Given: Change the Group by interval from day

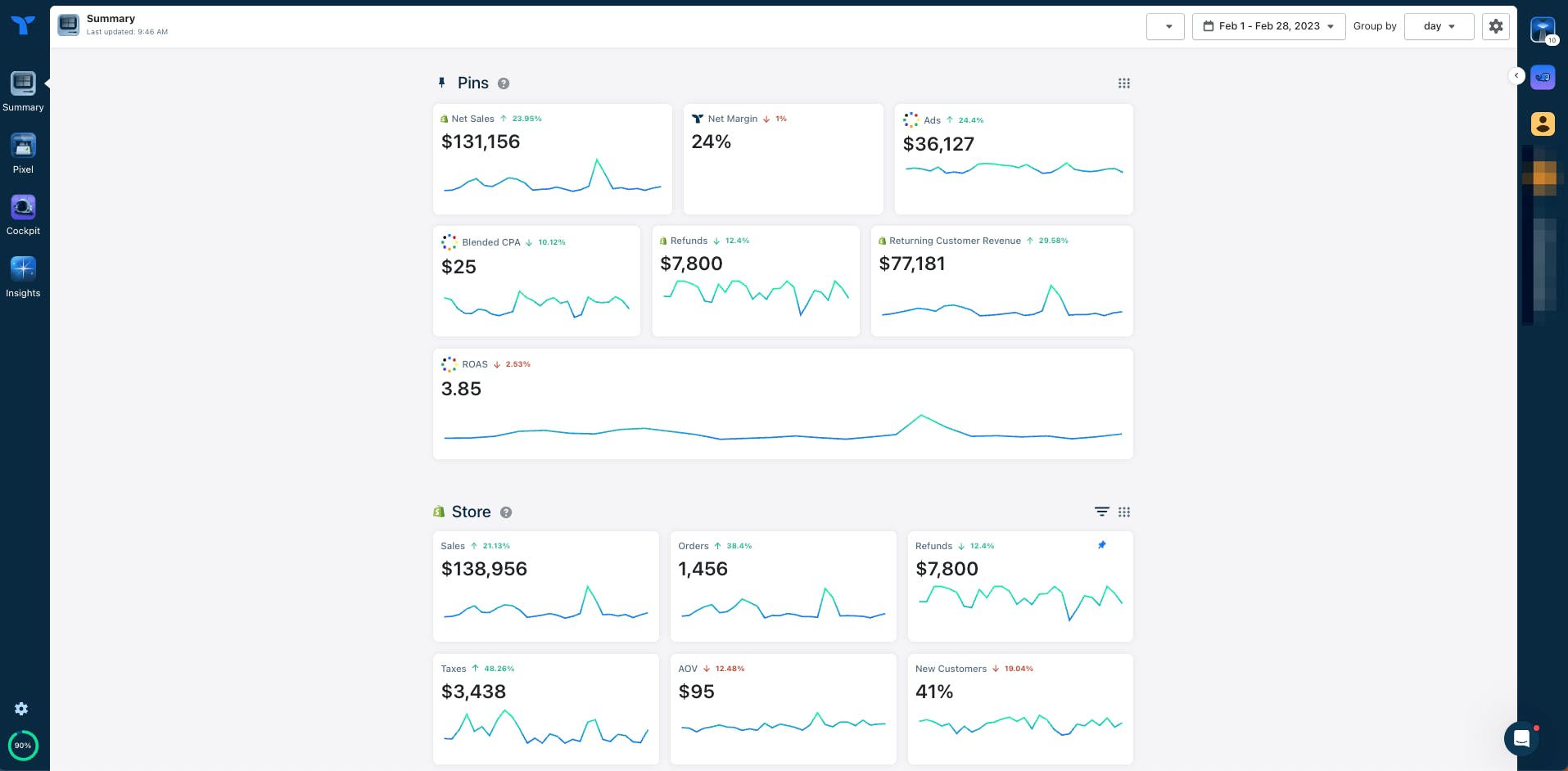Looking at the screenshot, I should (1439, 26).
